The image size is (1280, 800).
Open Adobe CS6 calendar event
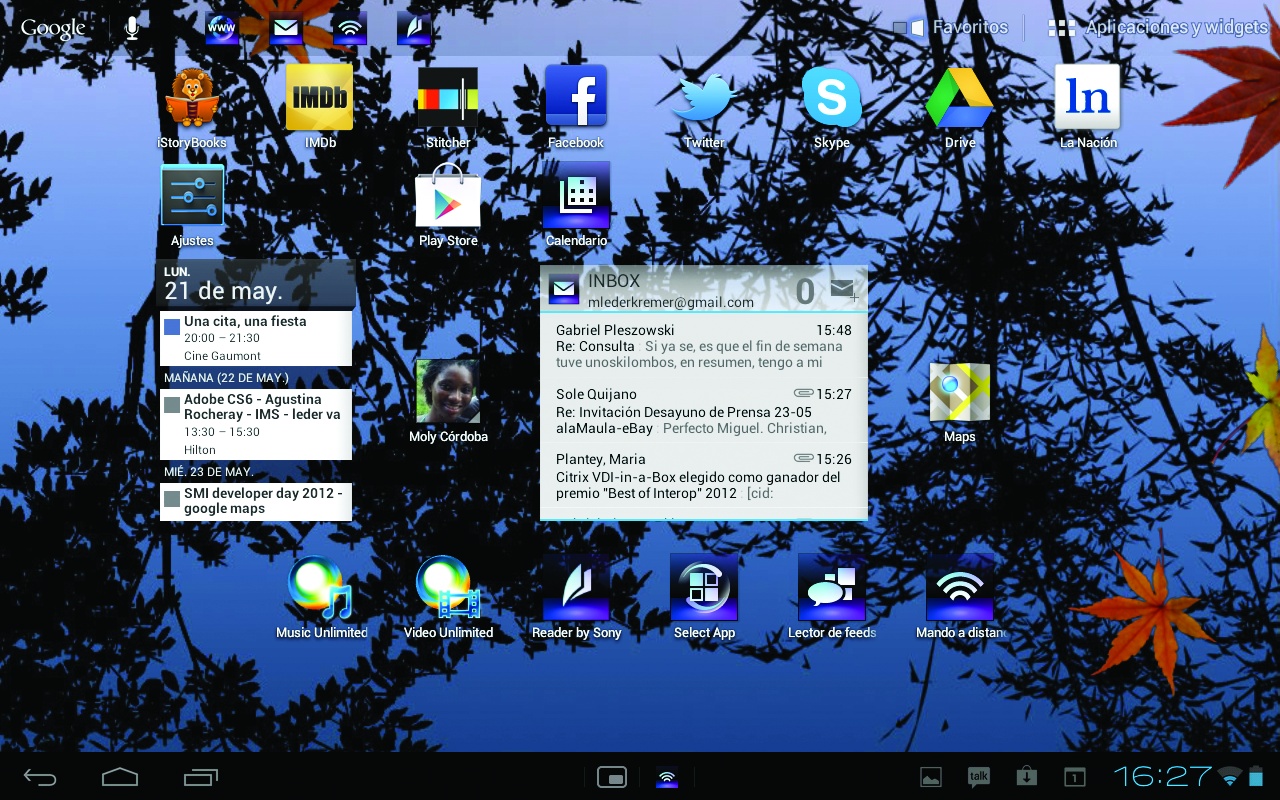[256, 424]
